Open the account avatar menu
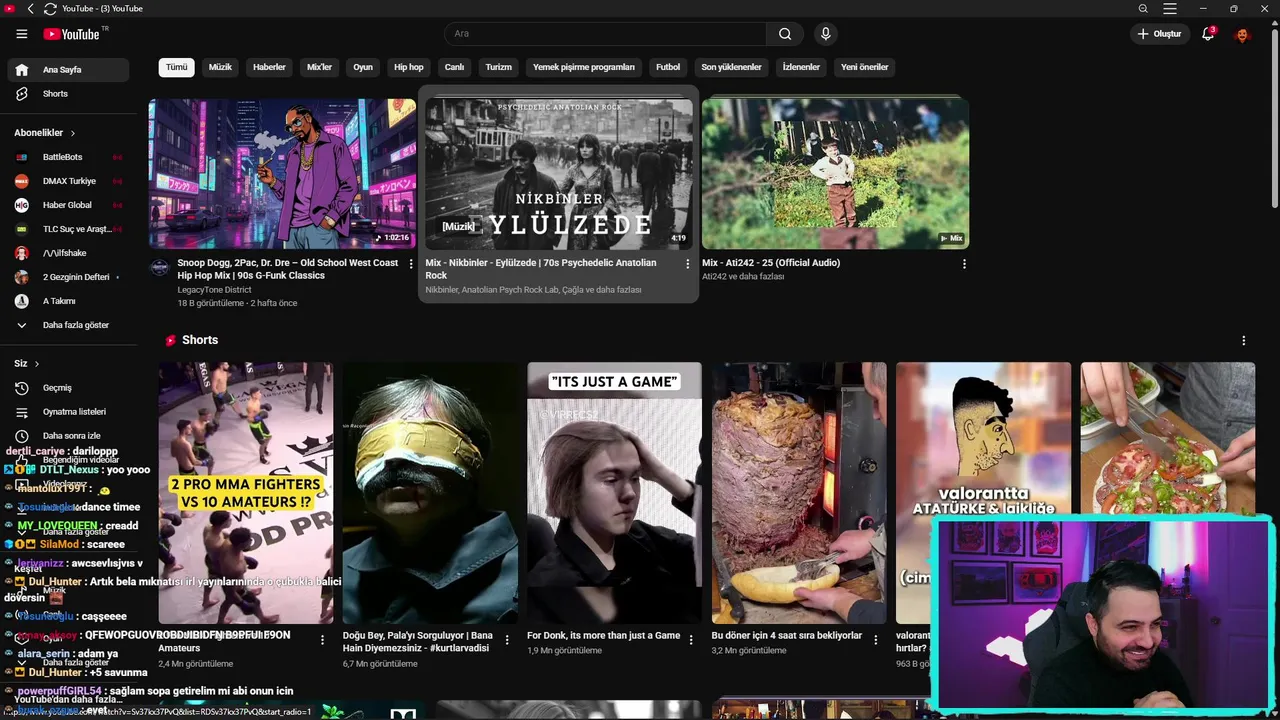The image size is (1280, 720). [x=1243, y=34]
